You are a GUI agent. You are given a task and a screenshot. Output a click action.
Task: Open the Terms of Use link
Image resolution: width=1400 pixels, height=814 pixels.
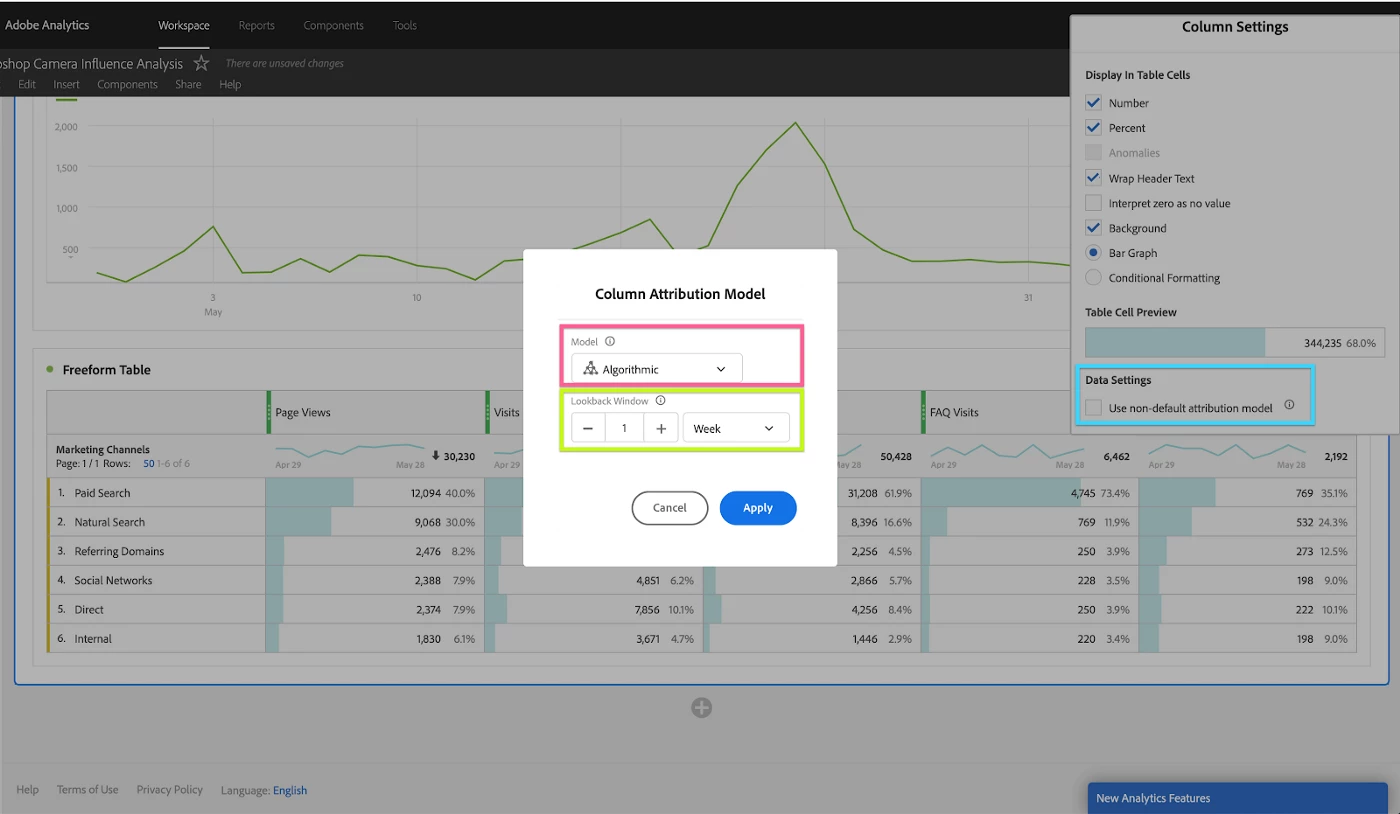pyautogui.click(x=88, y=790)
